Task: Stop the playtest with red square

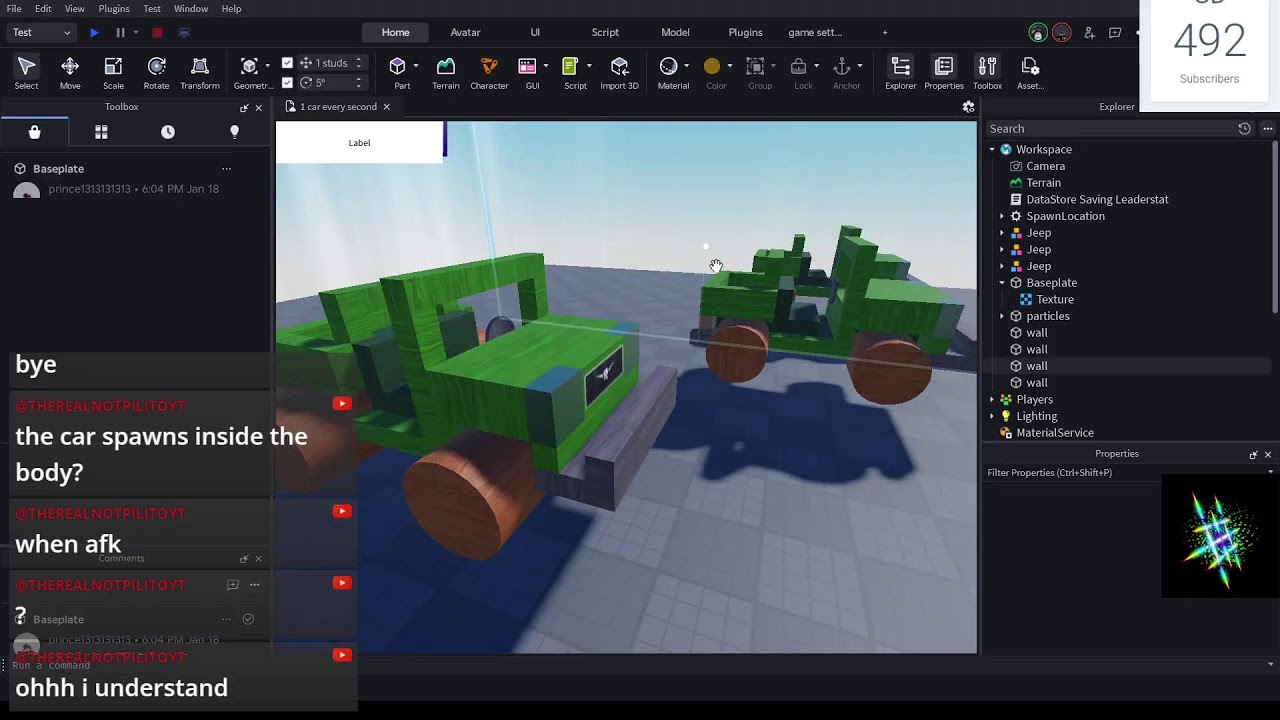Action: [157, 33]
